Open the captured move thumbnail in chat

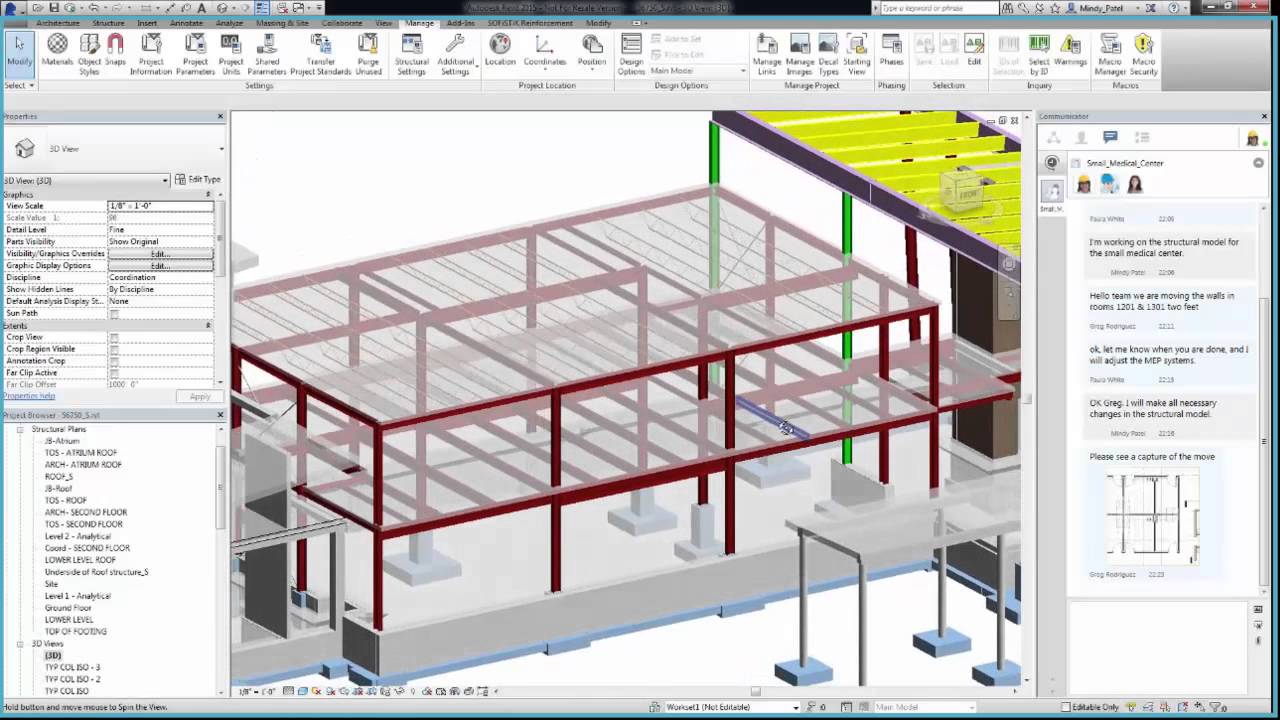(1152, 518)
